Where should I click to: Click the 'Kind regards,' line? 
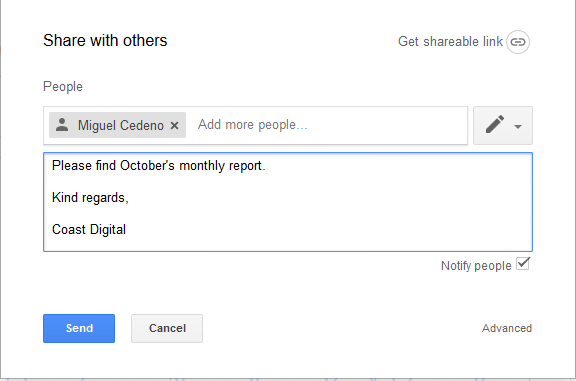pos(90,198)
